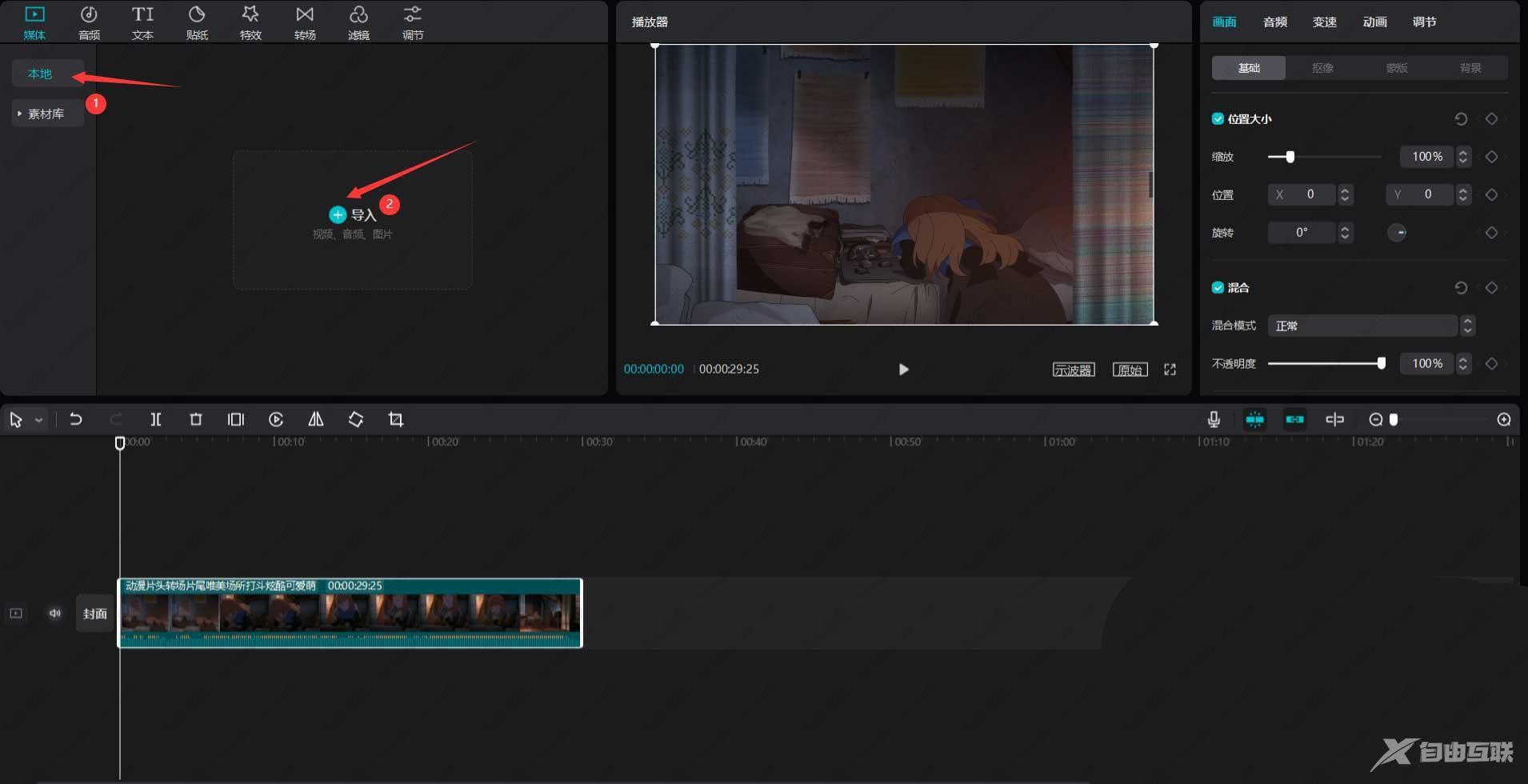Image resolution: width=1528 pixels, height=784 pixels.
Task: Add keyframe for 位置大小
Action: (1491, 118)
